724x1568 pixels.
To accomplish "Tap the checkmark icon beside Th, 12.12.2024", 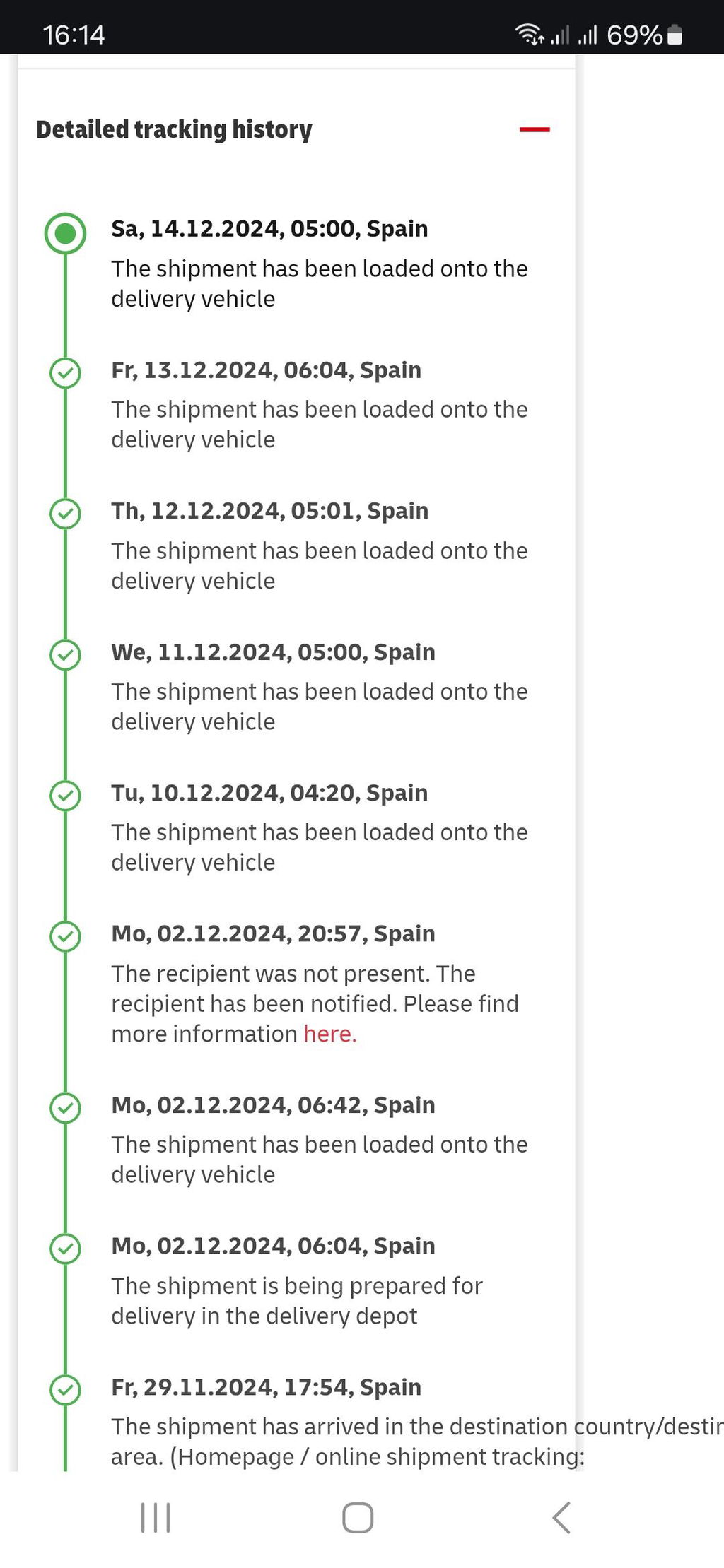I will coord(65,513).
